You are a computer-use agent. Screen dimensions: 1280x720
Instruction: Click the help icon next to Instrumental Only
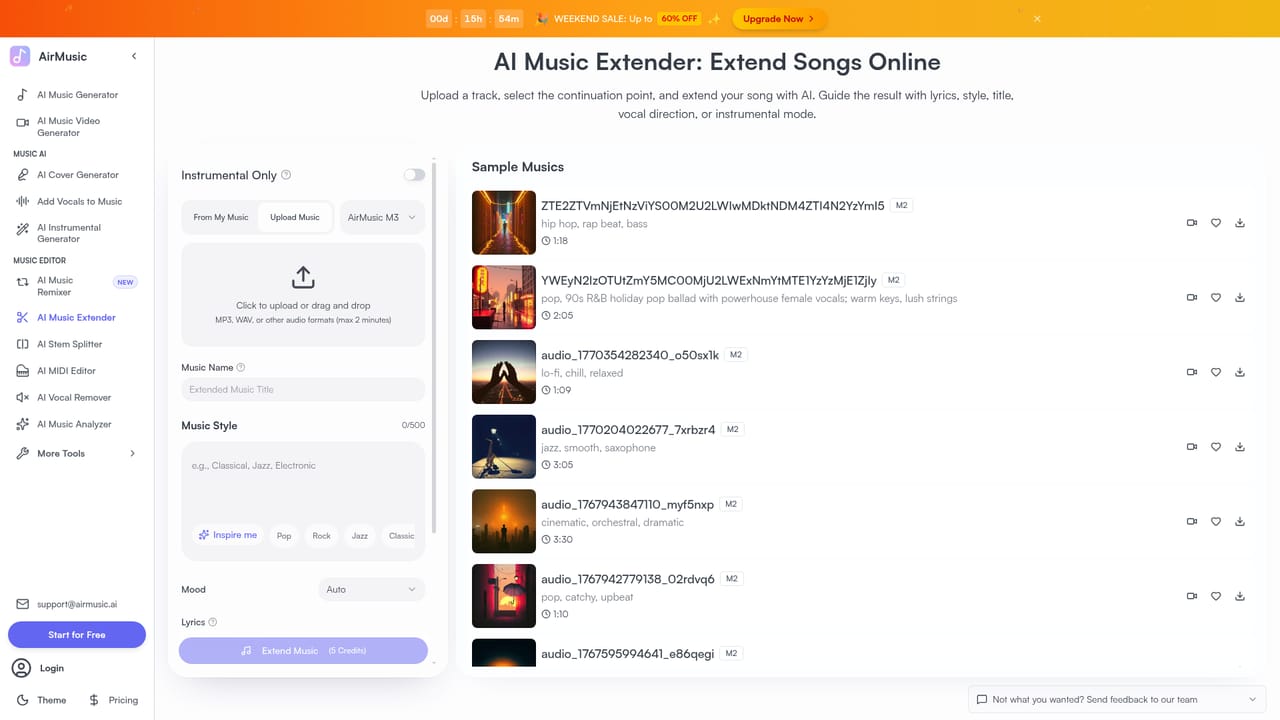tap(286, 175)
